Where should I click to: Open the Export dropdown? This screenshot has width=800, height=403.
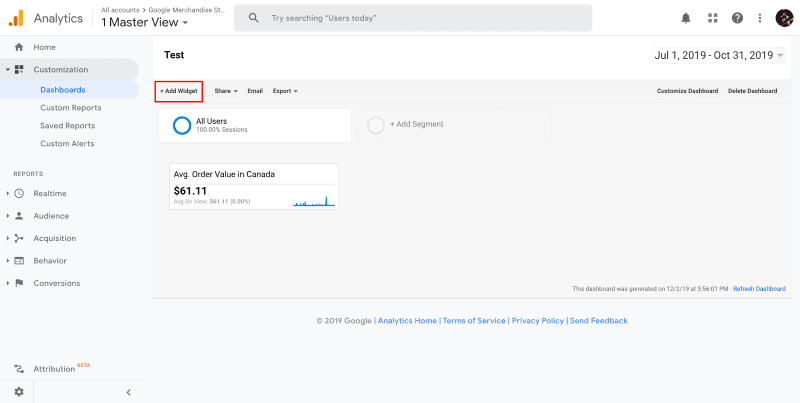click(x=285, y=91)
